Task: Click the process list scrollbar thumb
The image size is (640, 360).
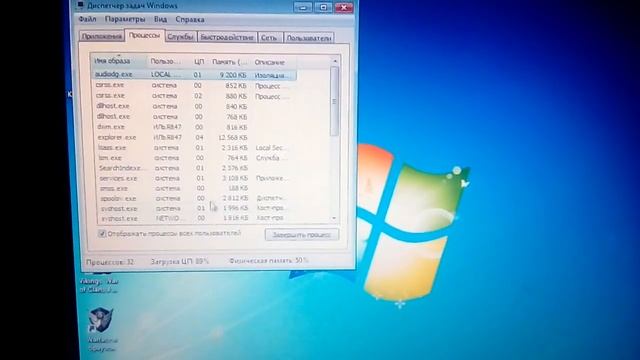Action: pyautogui.click(x=335, y=101)
